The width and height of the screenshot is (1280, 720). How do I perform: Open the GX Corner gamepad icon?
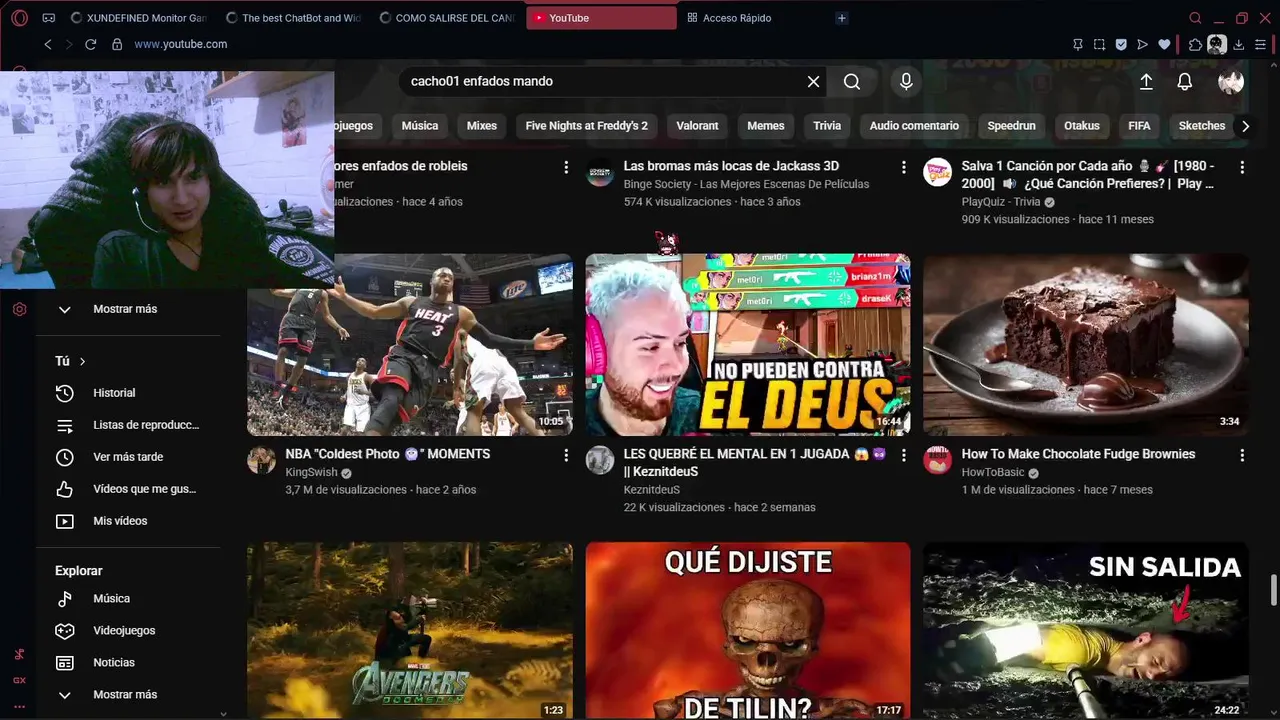[49, 18]
